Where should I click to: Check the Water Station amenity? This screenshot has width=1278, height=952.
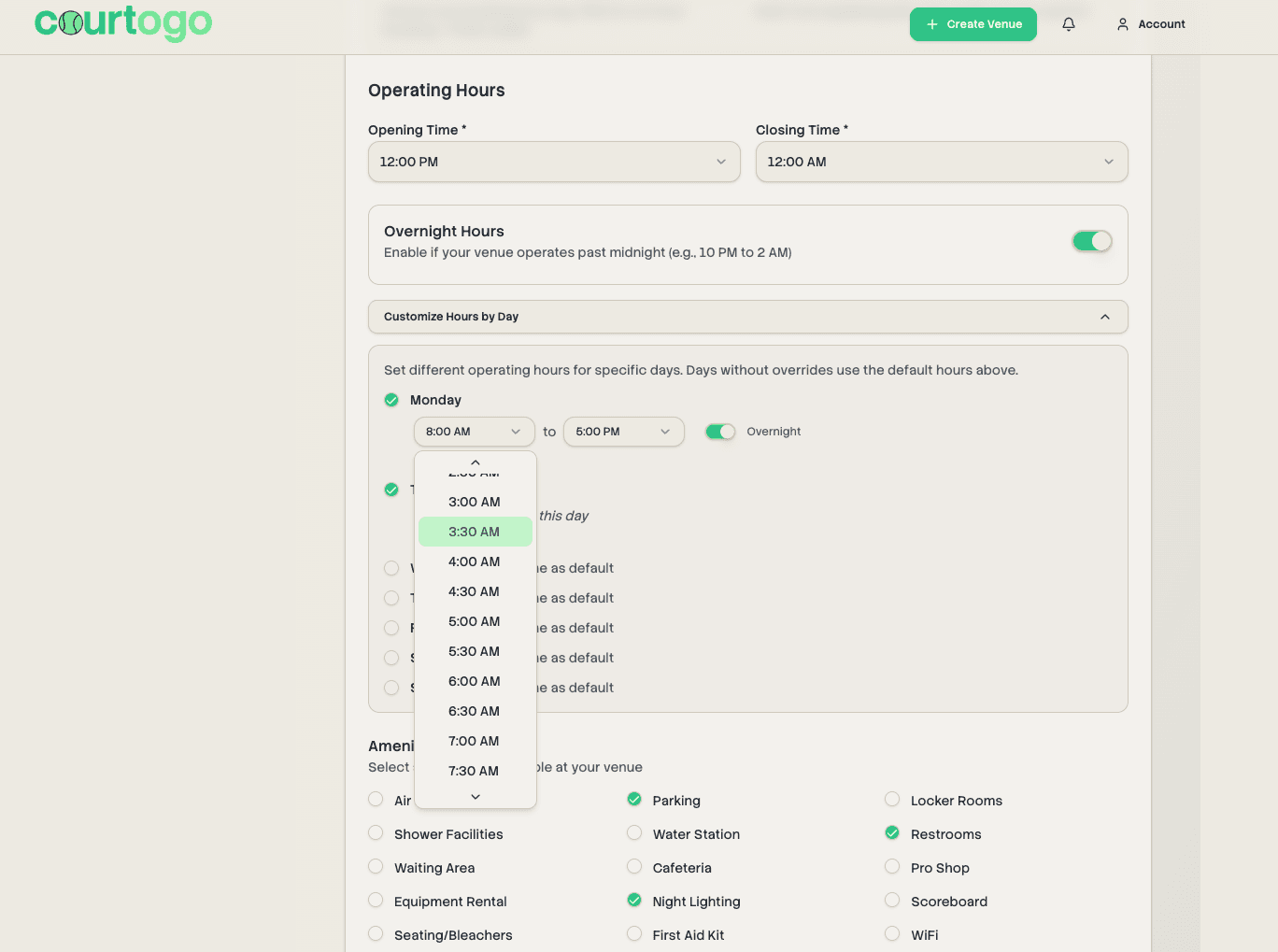pyautogui.click(x=634, y=833)
